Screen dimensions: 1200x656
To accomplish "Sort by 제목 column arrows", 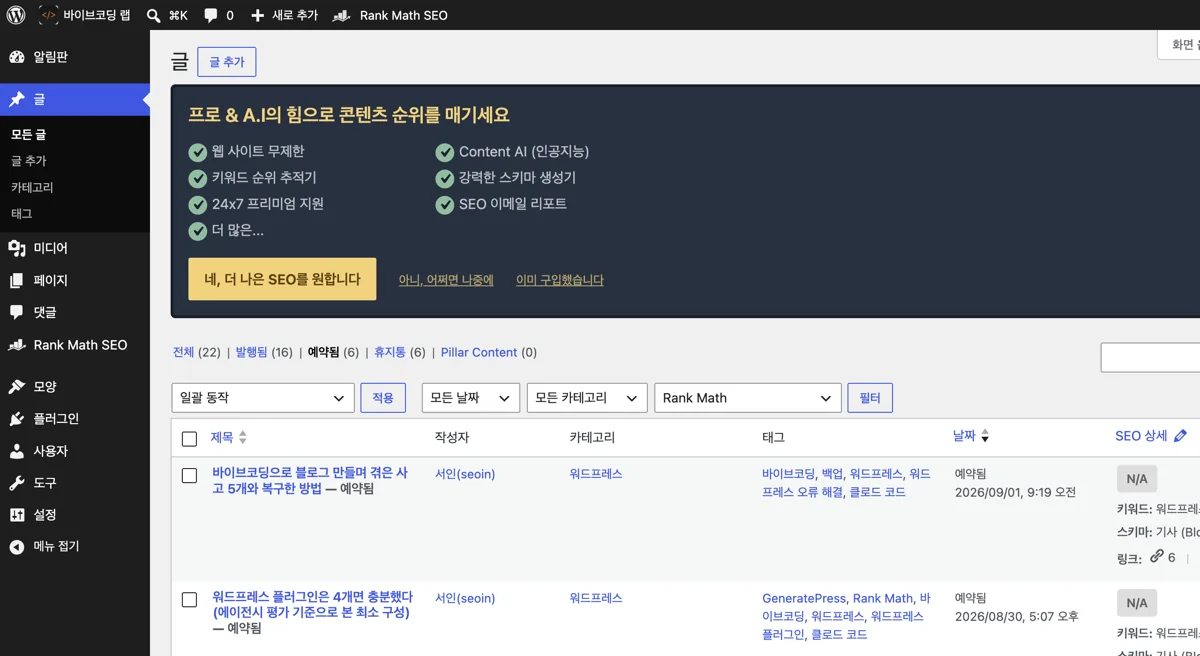I will coord(242,437).
